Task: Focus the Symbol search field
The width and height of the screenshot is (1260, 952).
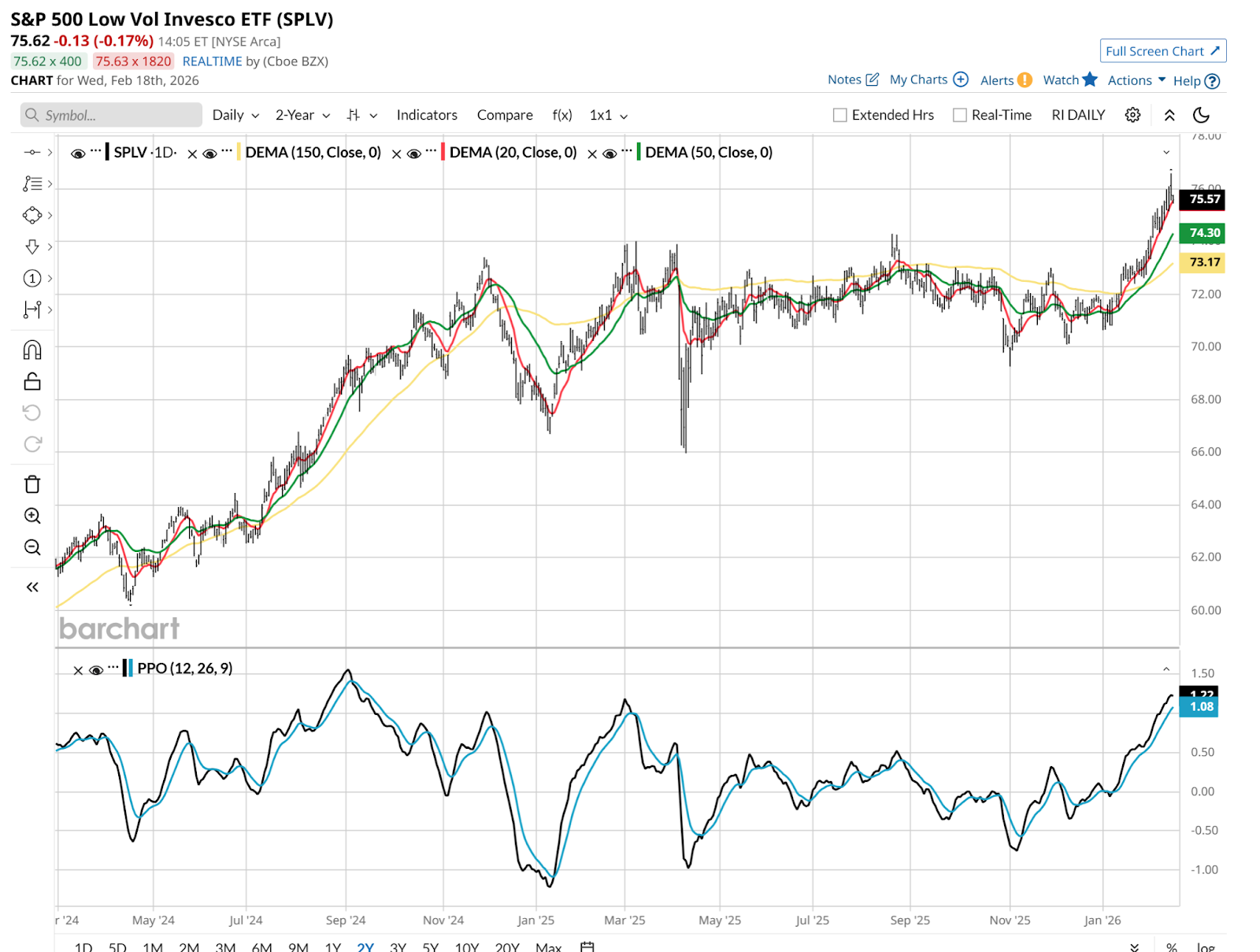Action: (111, 115)
